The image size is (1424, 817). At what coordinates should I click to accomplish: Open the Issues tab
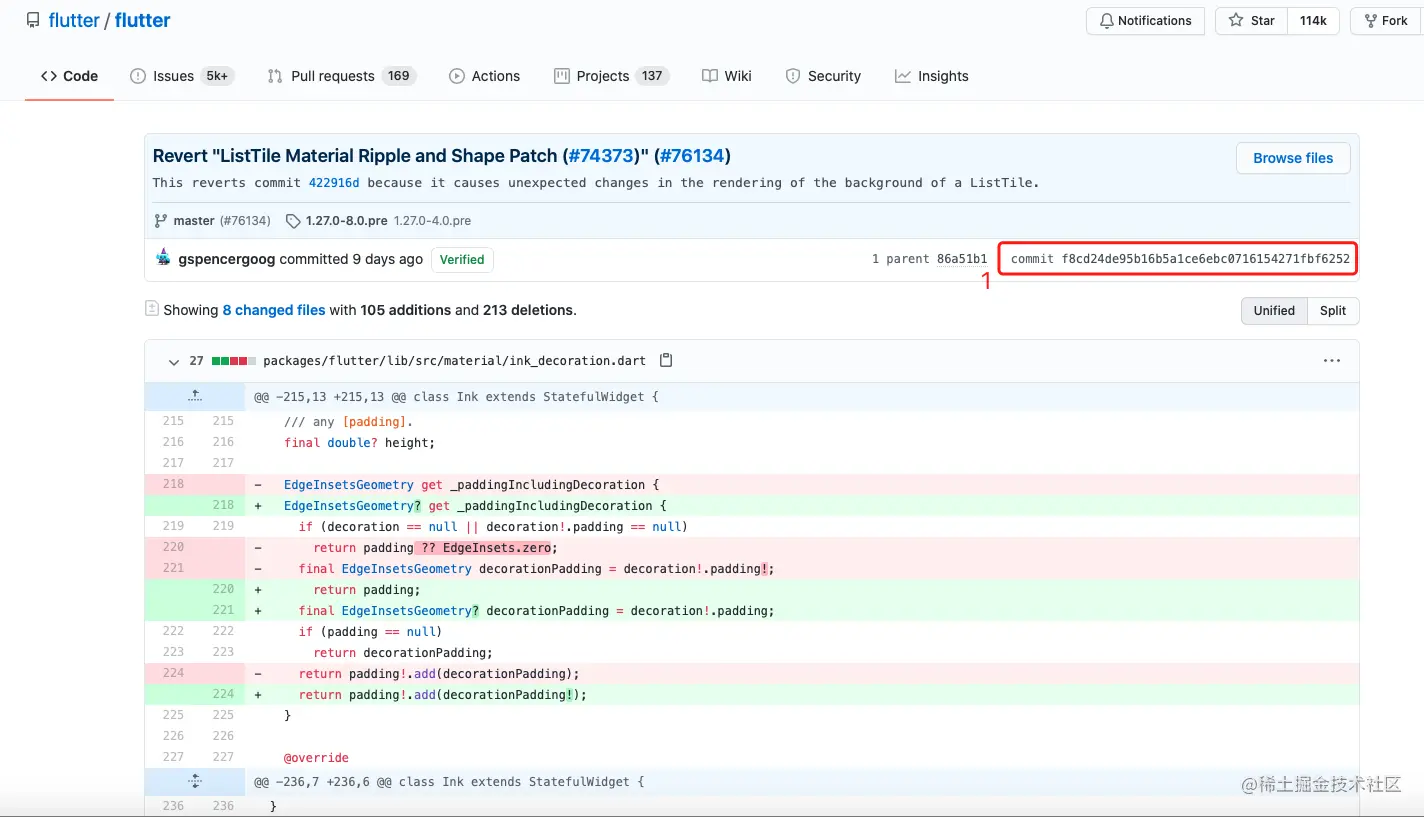(x=182, y=76)
